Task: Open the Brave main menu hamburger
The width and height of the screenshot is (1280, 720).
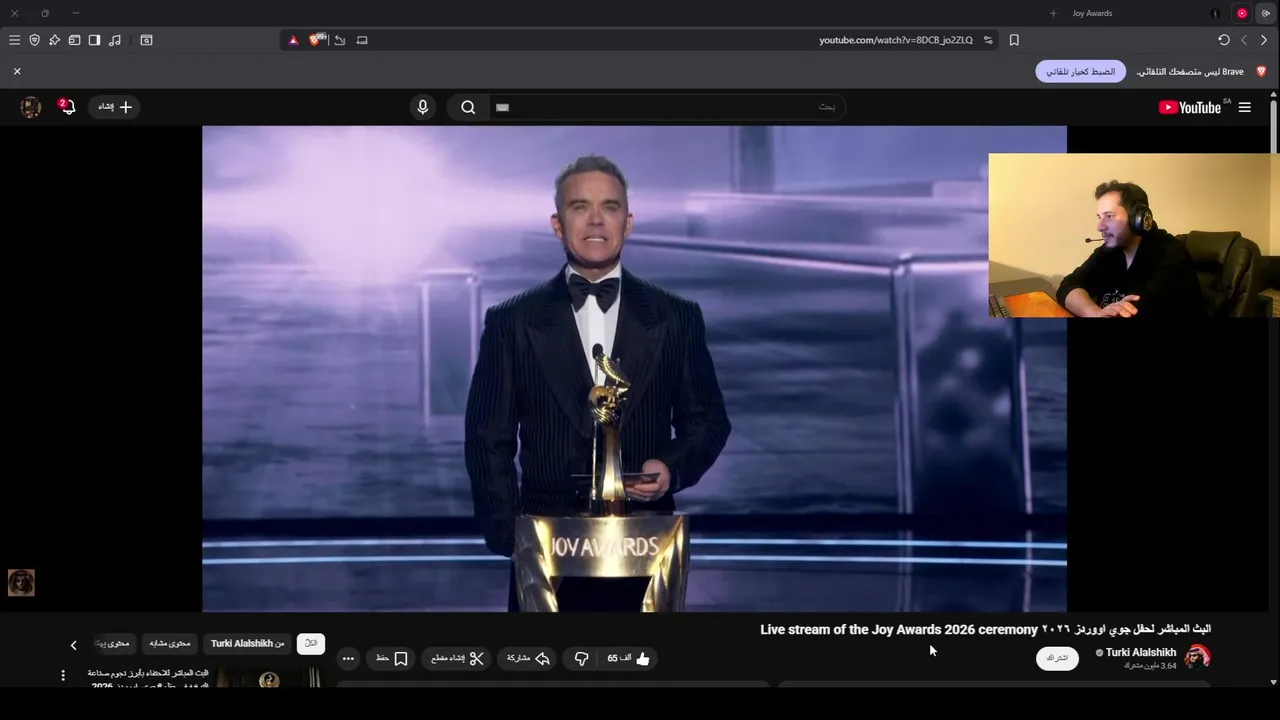Action: tap(14, 40)
